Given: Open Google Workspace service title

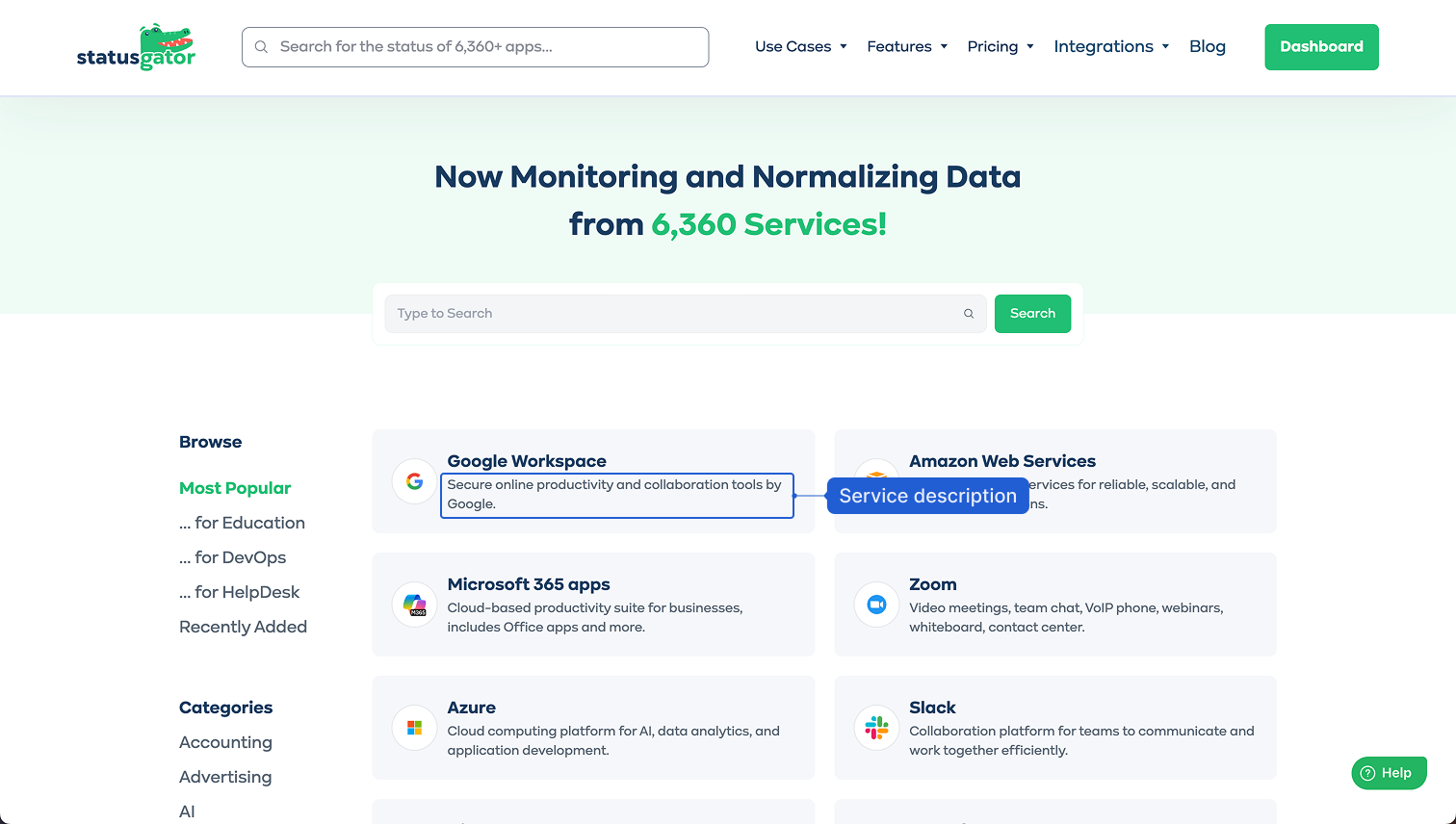Looking at the screenshot, I should click(527, 461).
